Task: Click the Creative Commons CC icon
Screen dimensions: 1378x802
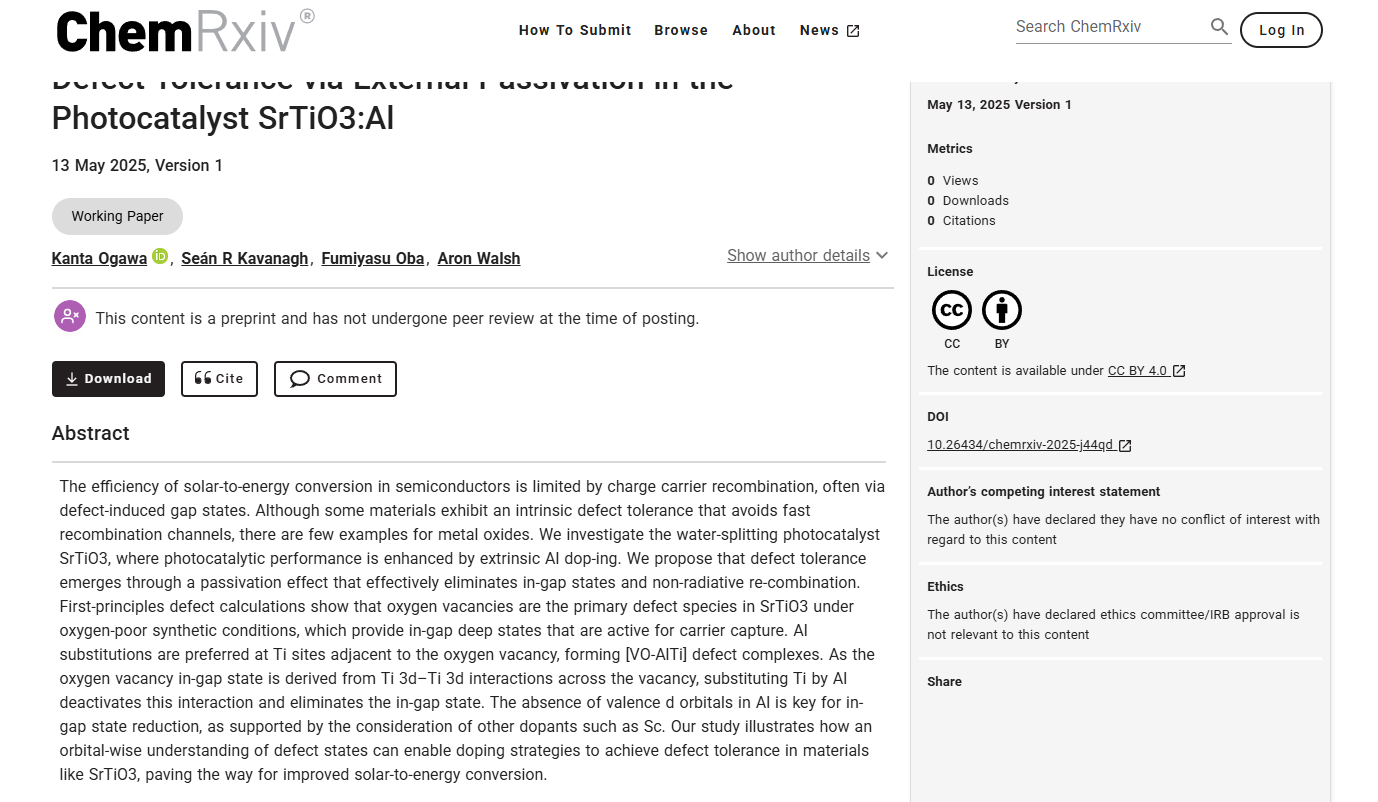Action: [952, 310]
